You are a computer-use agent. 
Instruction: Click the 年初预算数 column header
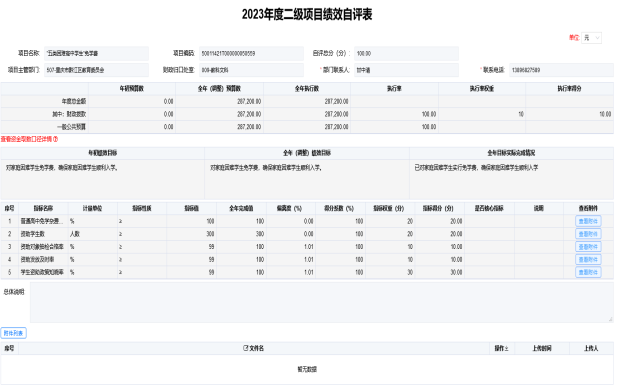tap(132, 89)
